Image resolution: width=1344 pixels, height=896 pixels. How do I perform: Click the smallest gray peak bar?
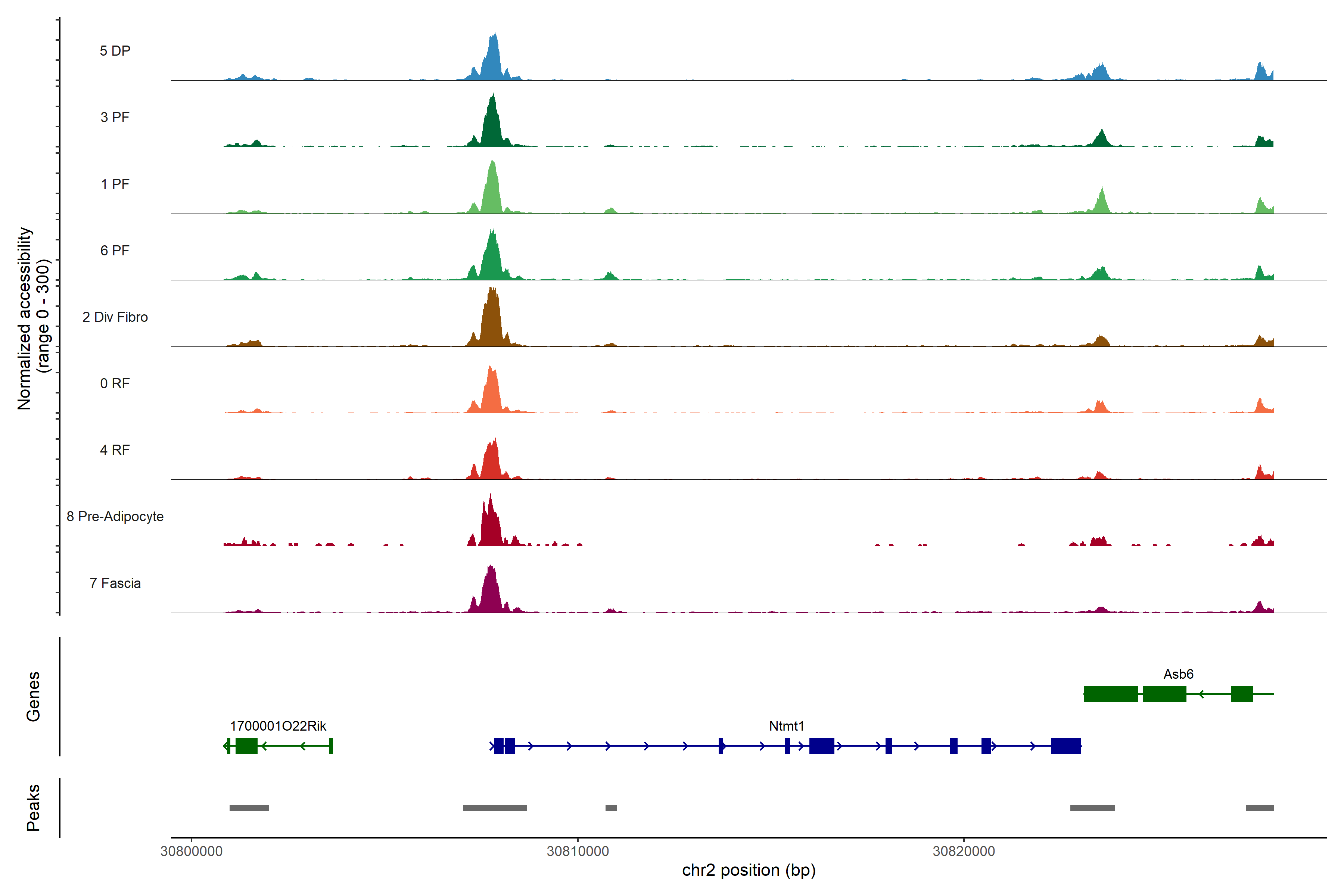click(x=611, y=808)
